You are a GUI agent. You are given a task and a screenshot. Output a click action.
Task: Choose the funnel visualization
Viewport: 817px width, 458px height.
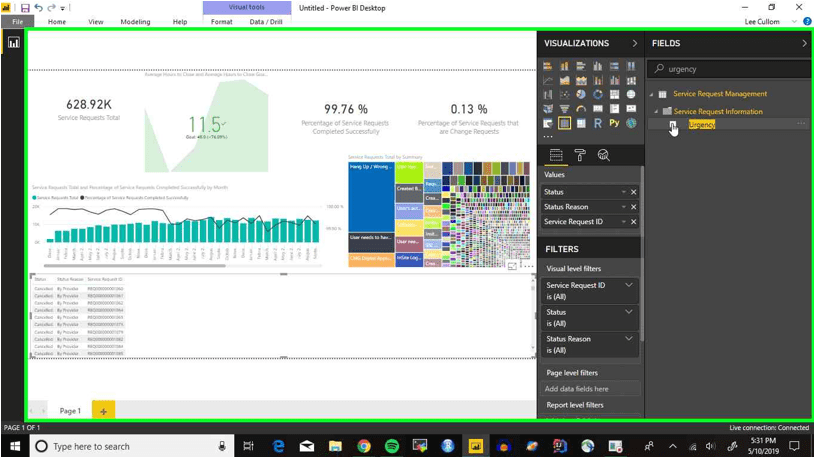(x=564, y=108)
